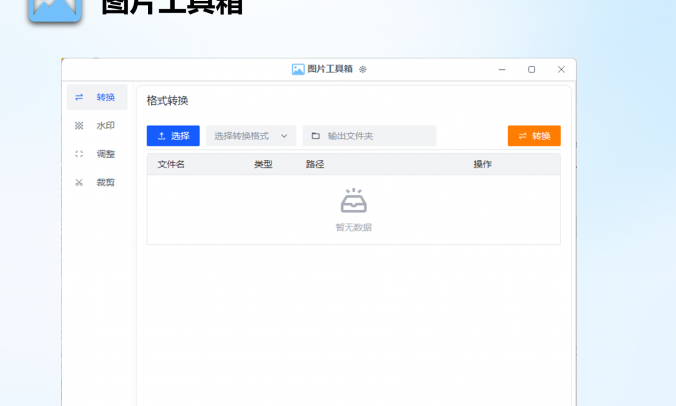The image size is (676, 406).
Task: Open the 水印 sidebar section
Action: (x=97, y=125)
